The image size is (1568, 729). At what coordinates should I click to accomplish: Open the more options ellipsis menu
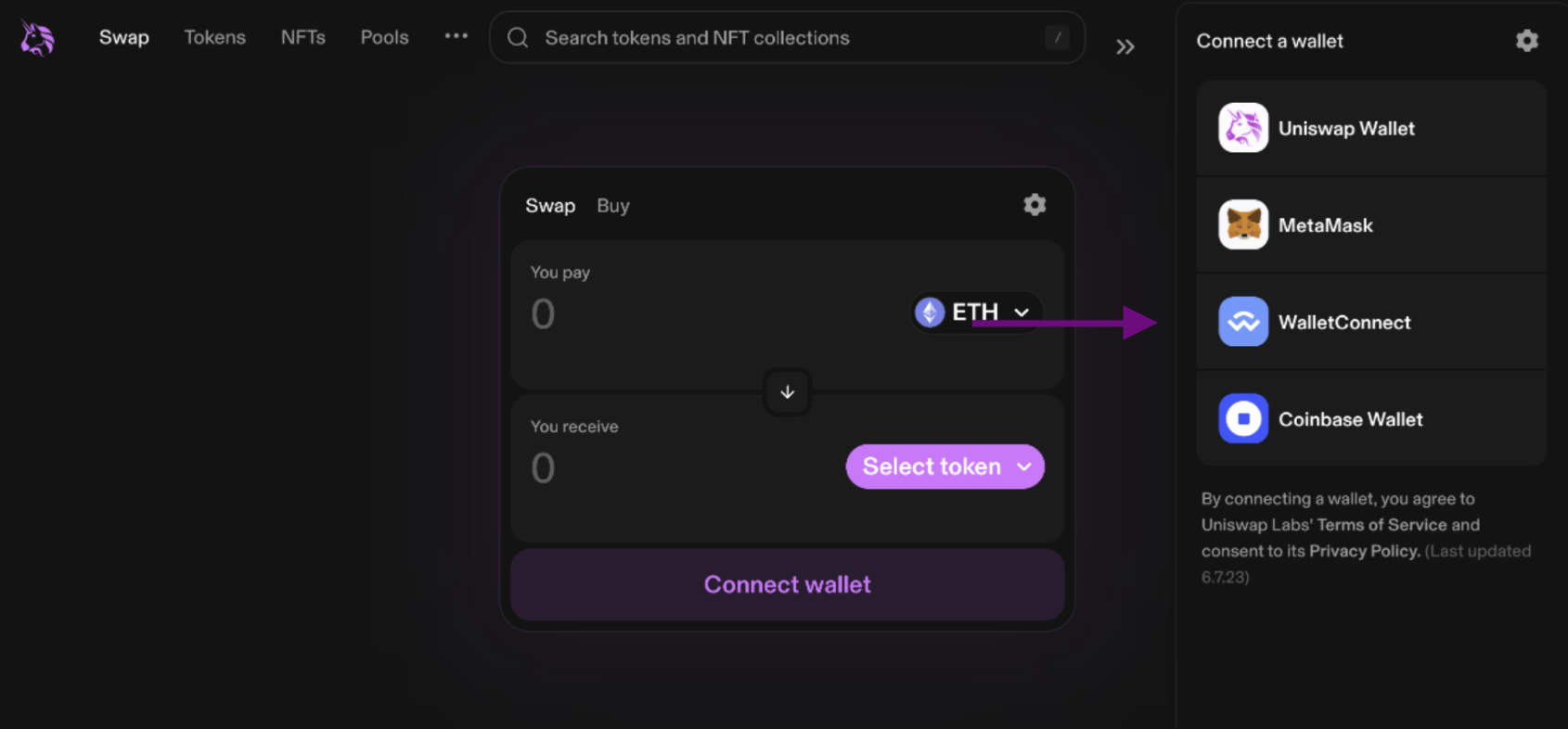pyautogui.click(x=456, y=36)
